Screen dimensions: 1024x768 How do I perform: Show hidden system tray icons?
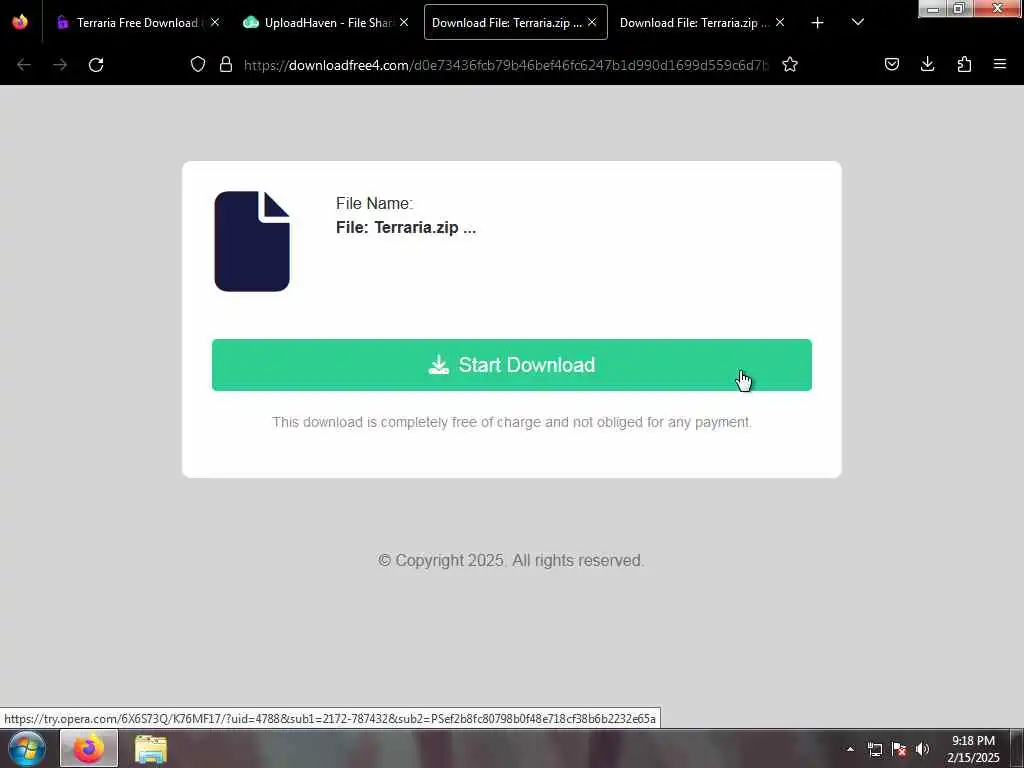point(850,749)
